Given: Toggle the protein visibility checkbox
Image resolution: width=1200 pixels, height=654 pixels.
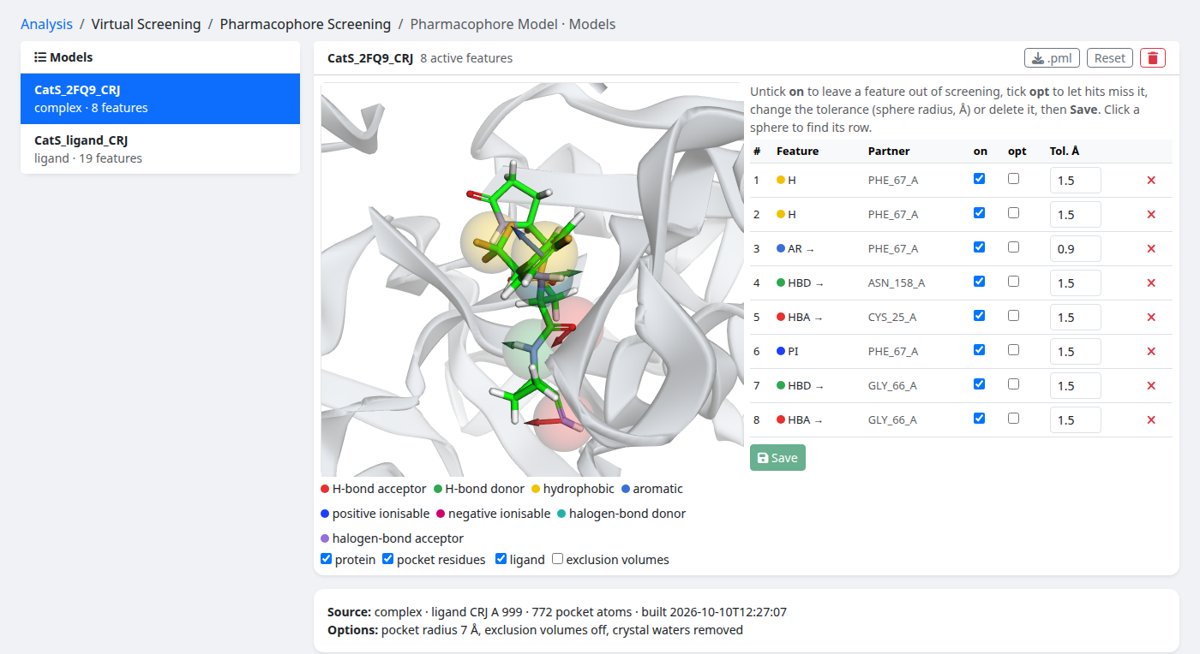Looking at the screenshot, I should [x=326, y=559].
